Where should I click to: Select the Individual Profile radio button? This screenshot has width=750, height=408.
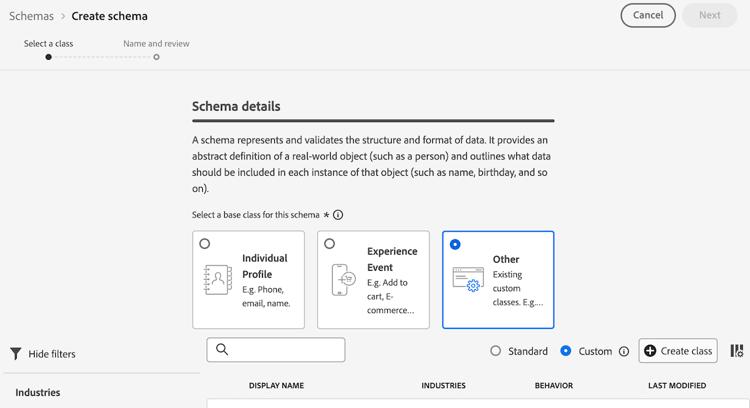[x=205, y=244]
